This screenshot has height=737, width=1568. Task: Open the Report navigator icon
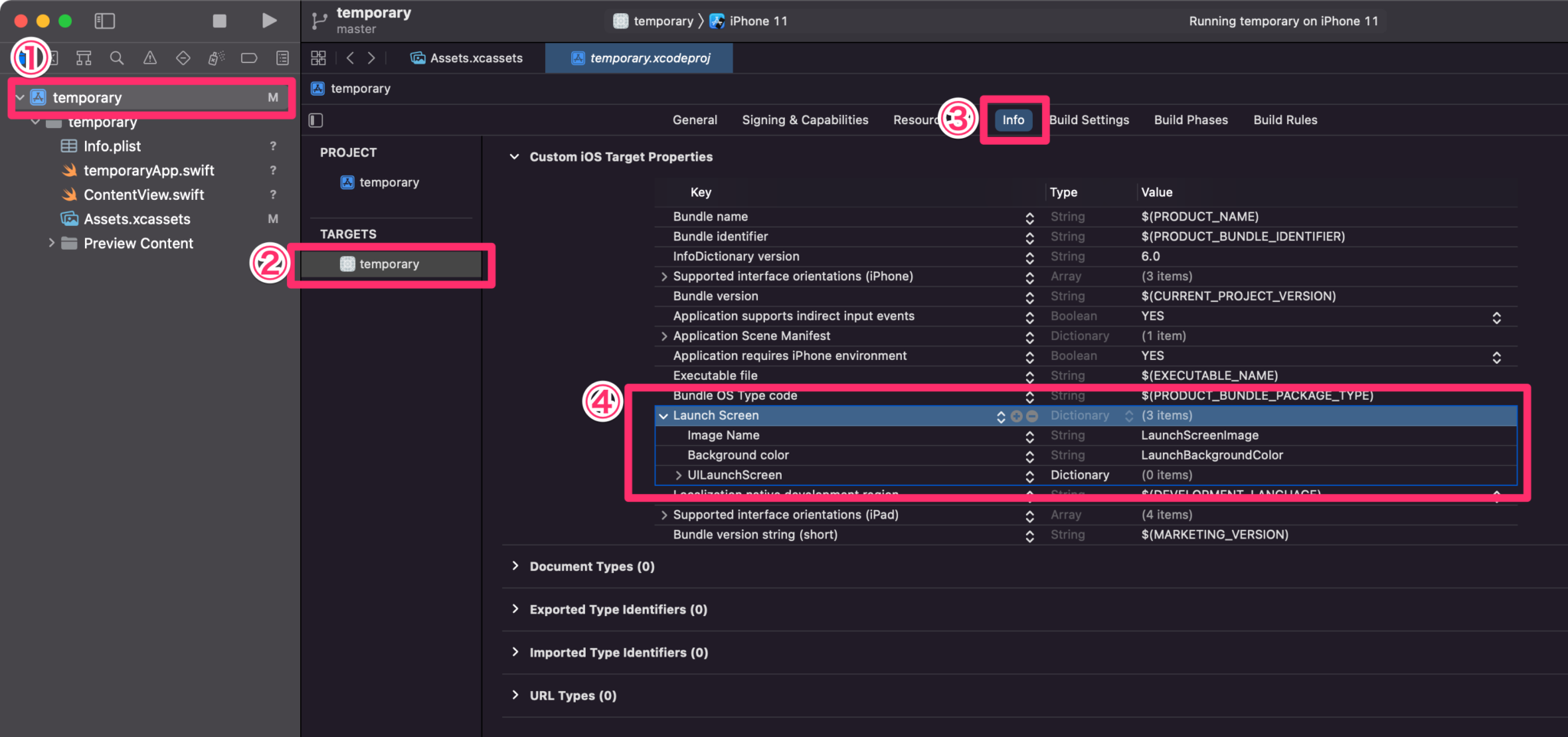coord(283,58)
